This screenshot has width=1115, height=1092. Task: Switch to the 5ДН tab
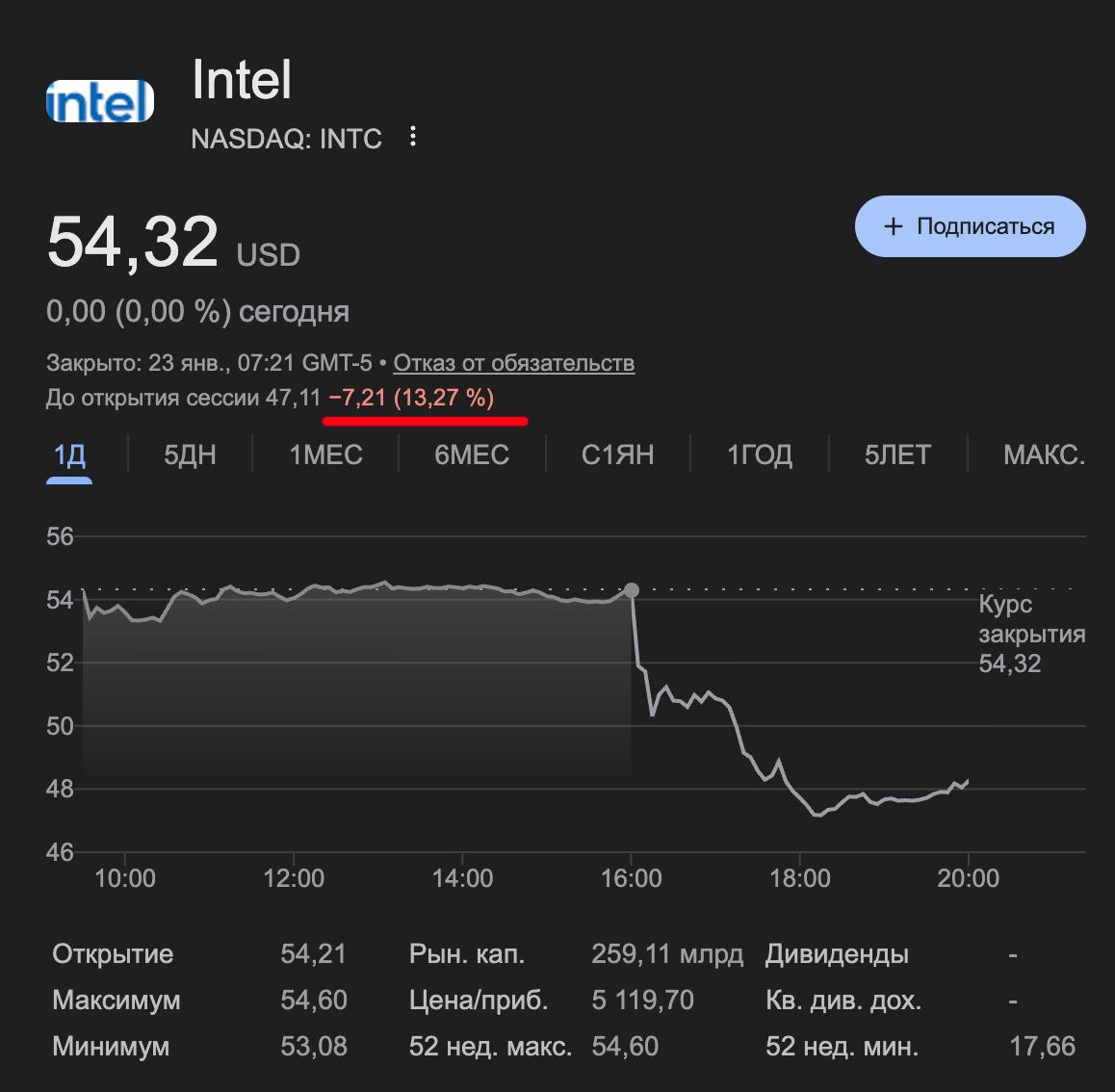point(190,455)
